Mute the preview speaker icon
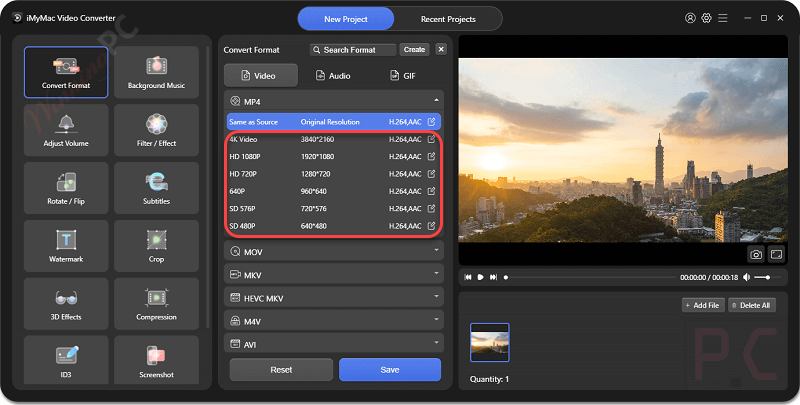The height and width of the screenshot is (405, 800). click(746, 277)
